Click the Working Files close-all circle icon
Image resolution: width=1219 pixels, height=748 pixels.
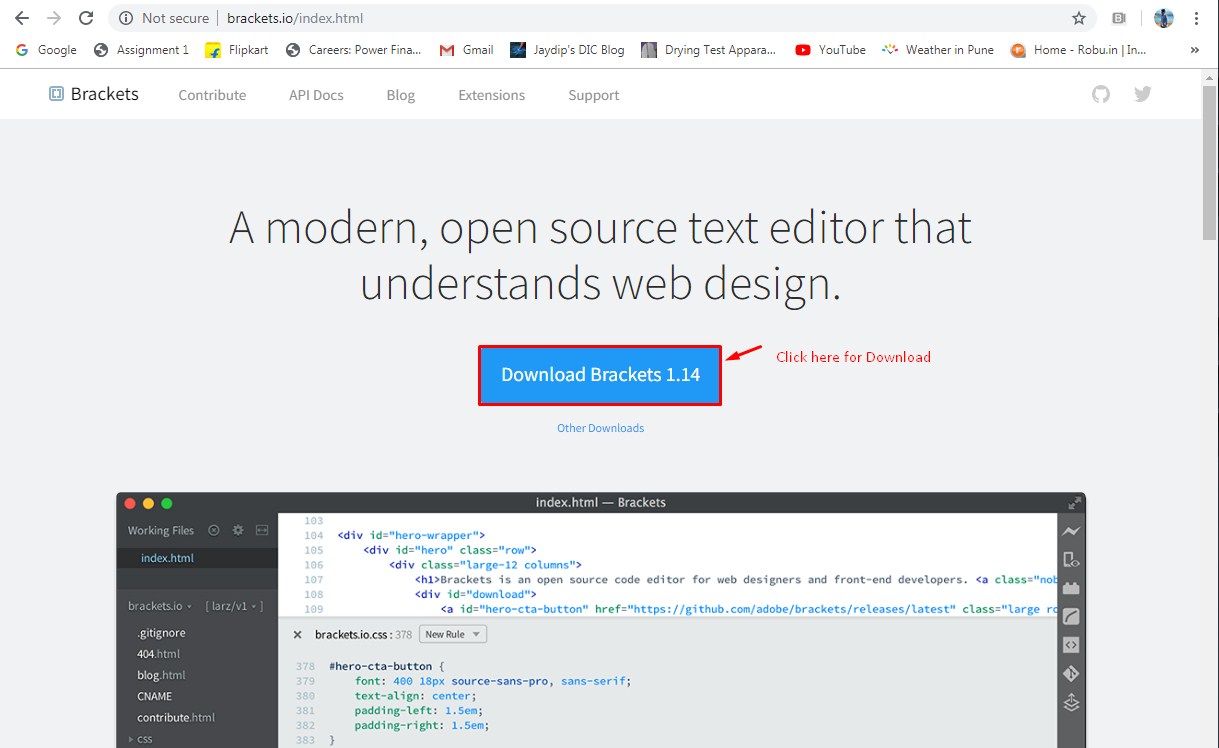point(214,530)
